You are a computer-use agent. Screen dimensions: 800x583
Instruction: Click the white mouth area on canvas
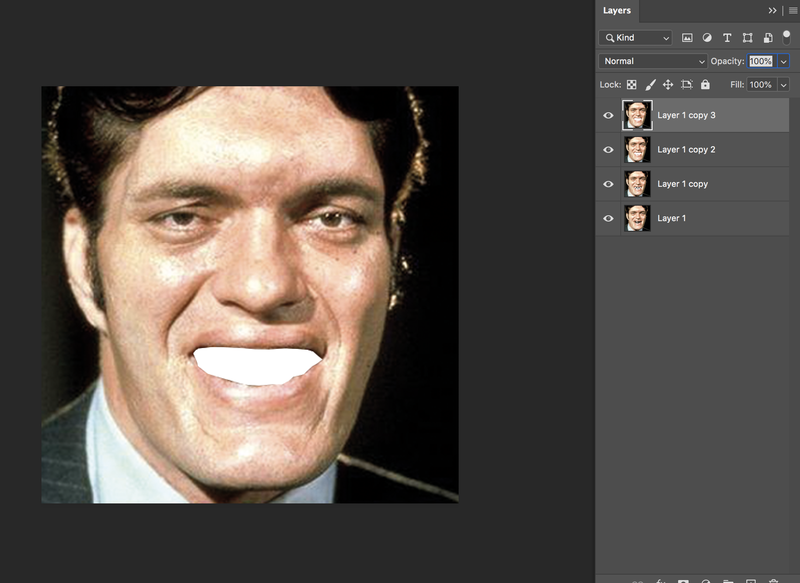pyautogui.click(x=257, y=366)
